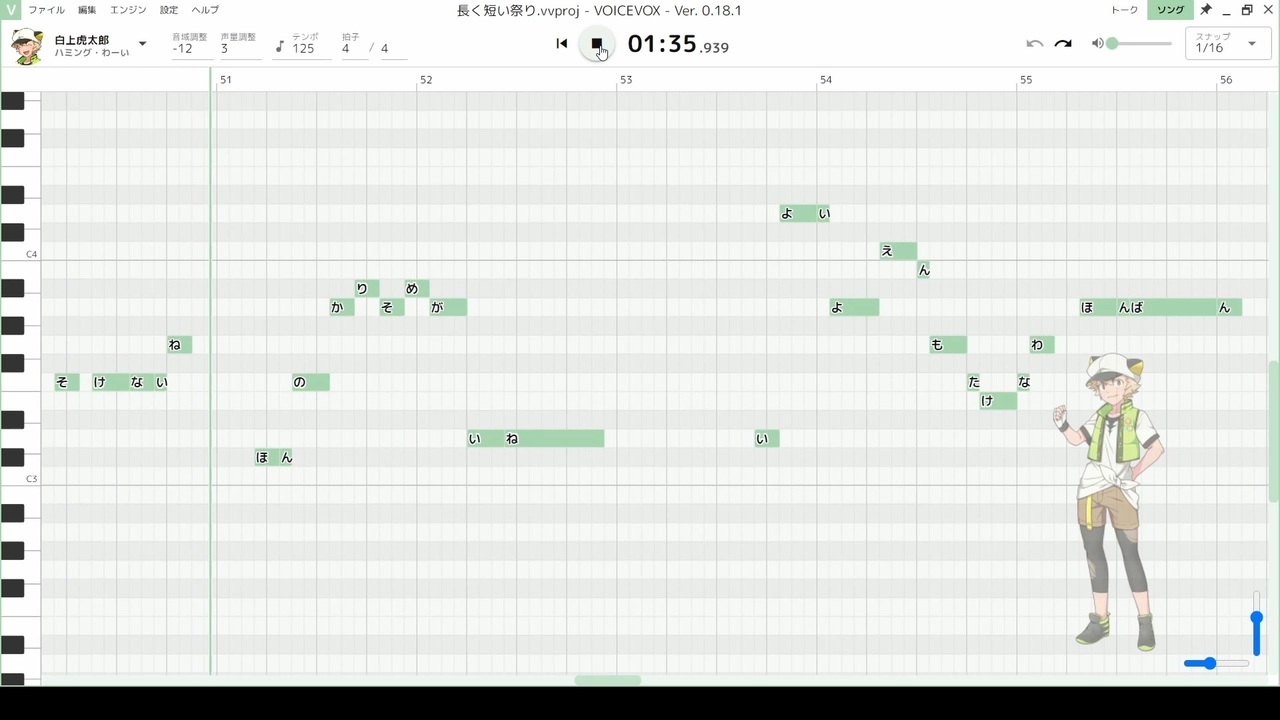Click the tempo note icon
Screen dimensions: 1280x720
tap(280, 47)
